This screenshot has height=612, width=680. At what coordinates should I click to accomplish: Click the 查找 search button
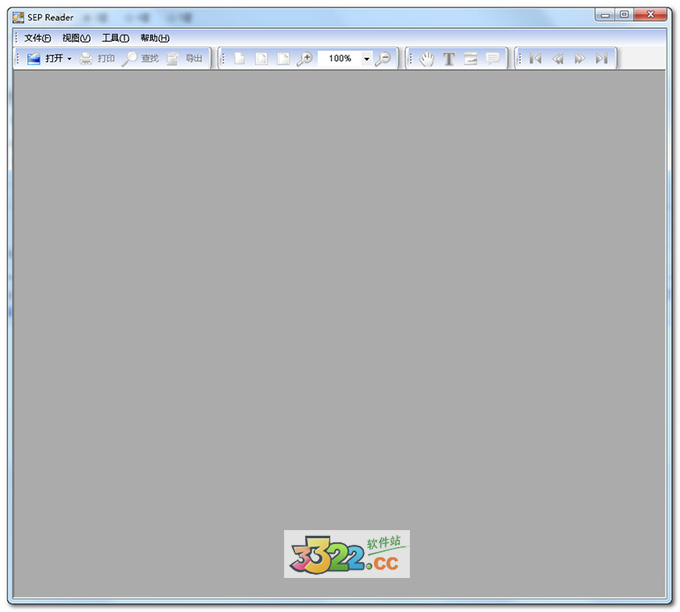pos(141,58)
